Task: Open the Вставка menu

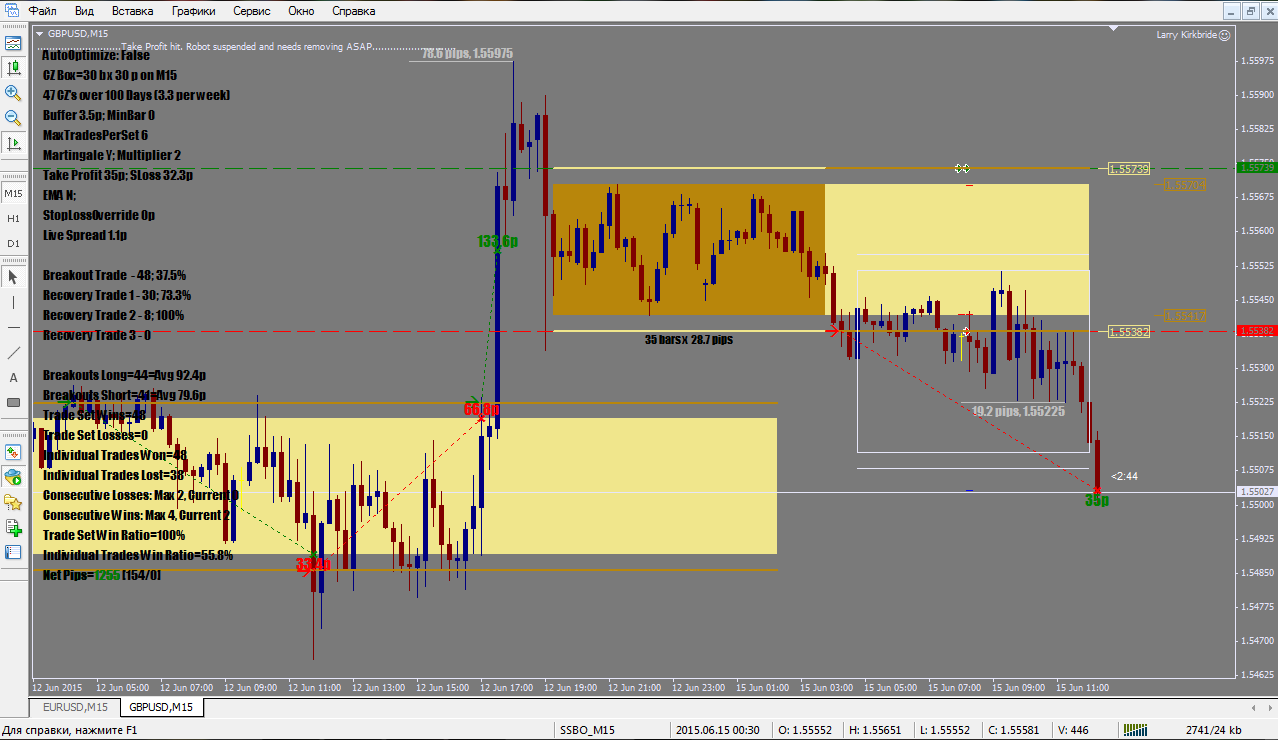Action: coord(133,11)
